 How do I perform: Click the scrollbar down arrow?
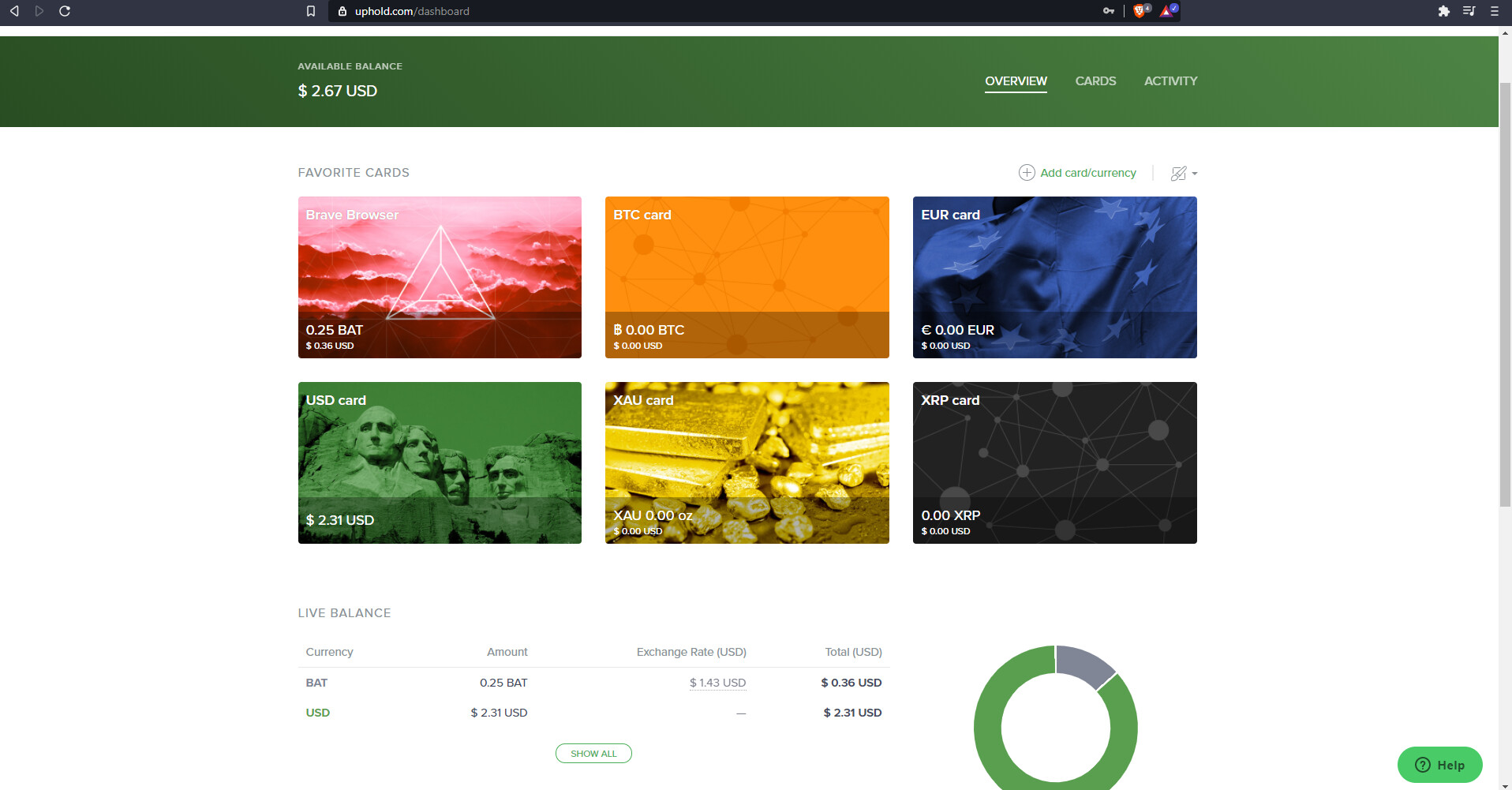coord(1505,786)
